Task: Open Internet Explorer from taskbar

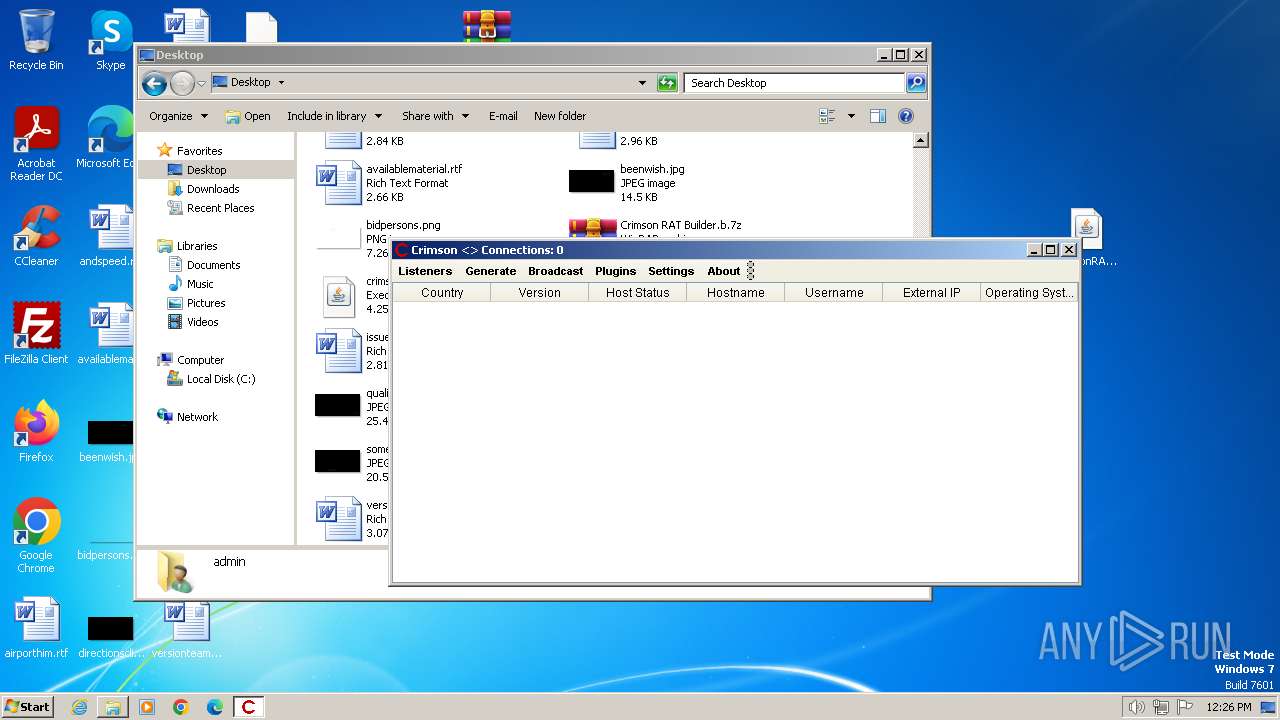Action: click(79, 707)
